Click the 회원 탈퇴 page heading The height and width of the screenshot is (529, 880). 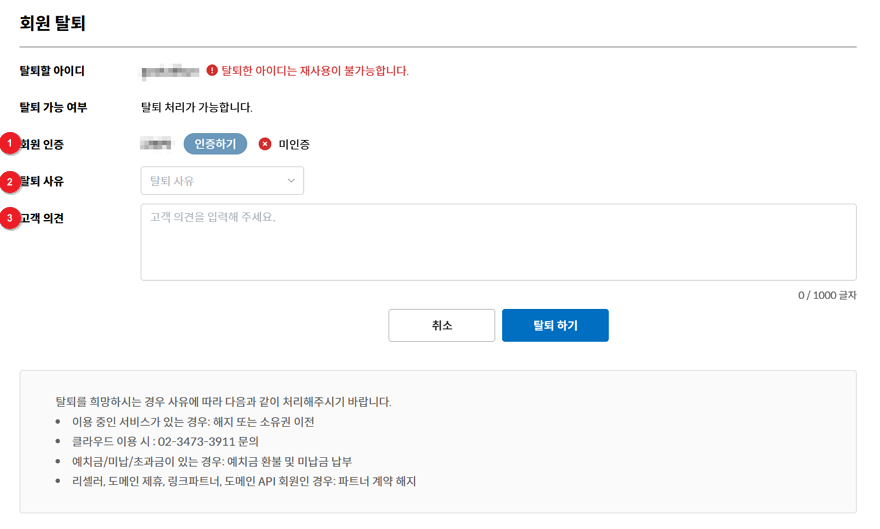(x=60, y=22)
